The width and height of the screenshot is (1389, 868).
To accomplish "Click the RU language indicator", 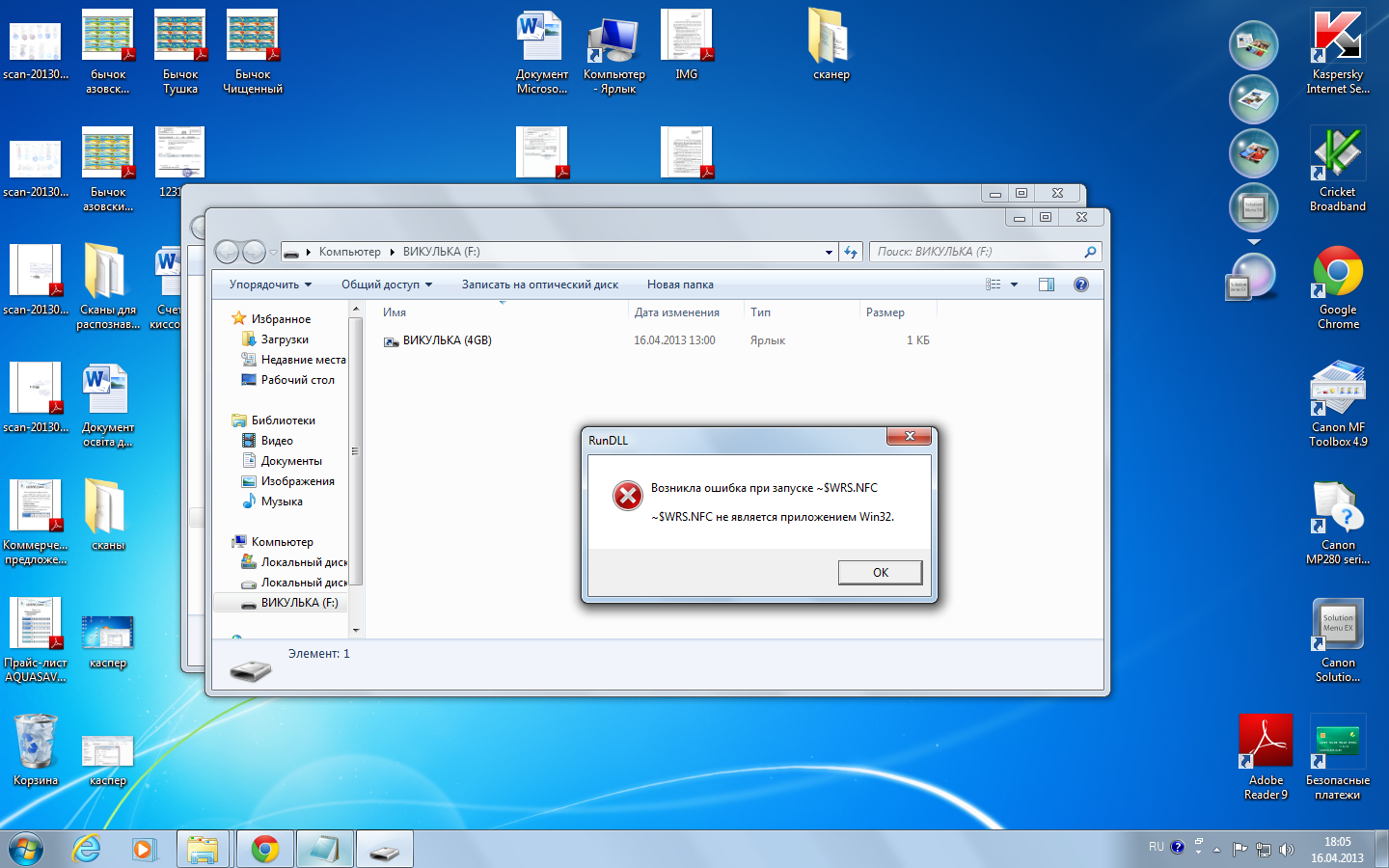I will pos(1156,847).
